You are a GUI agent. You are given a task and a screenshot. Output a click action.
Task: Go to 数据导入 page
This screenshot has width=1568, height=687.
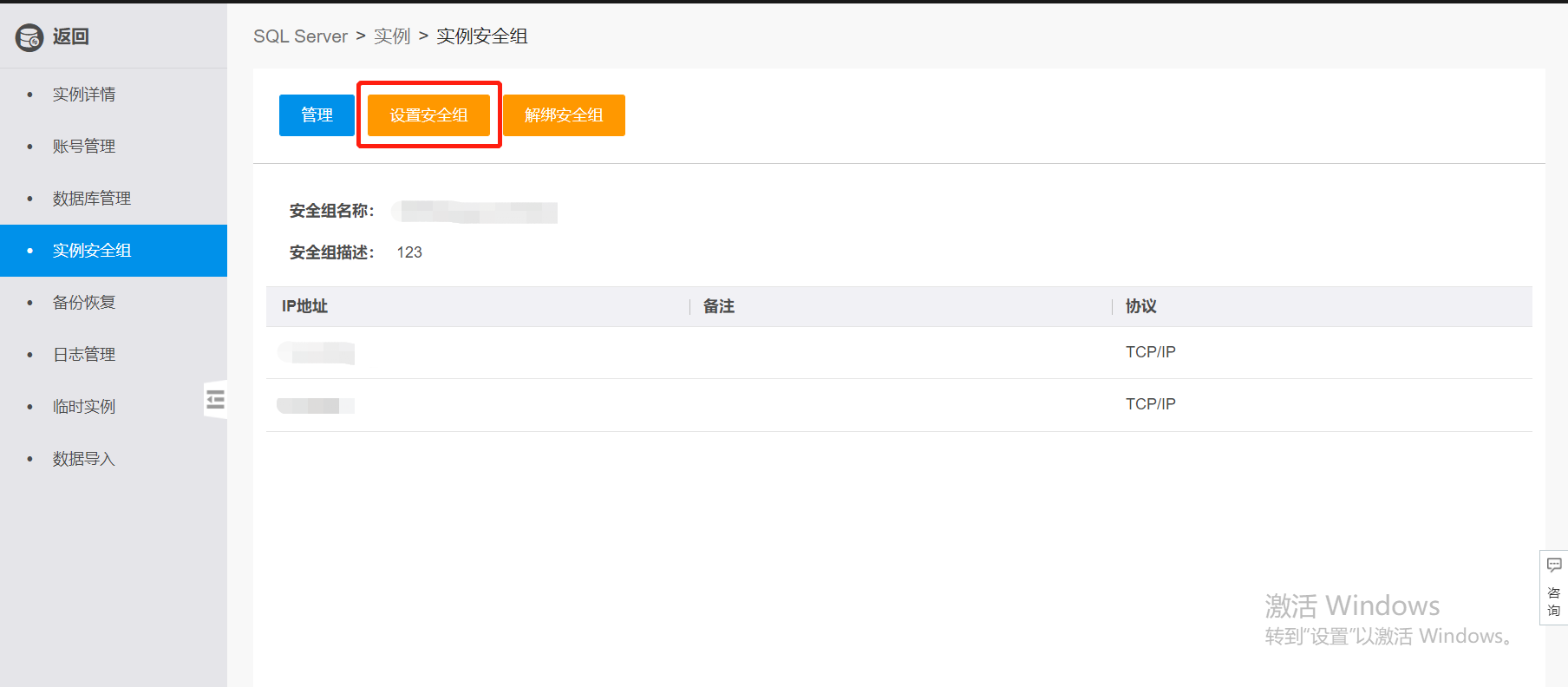point(84,459)
